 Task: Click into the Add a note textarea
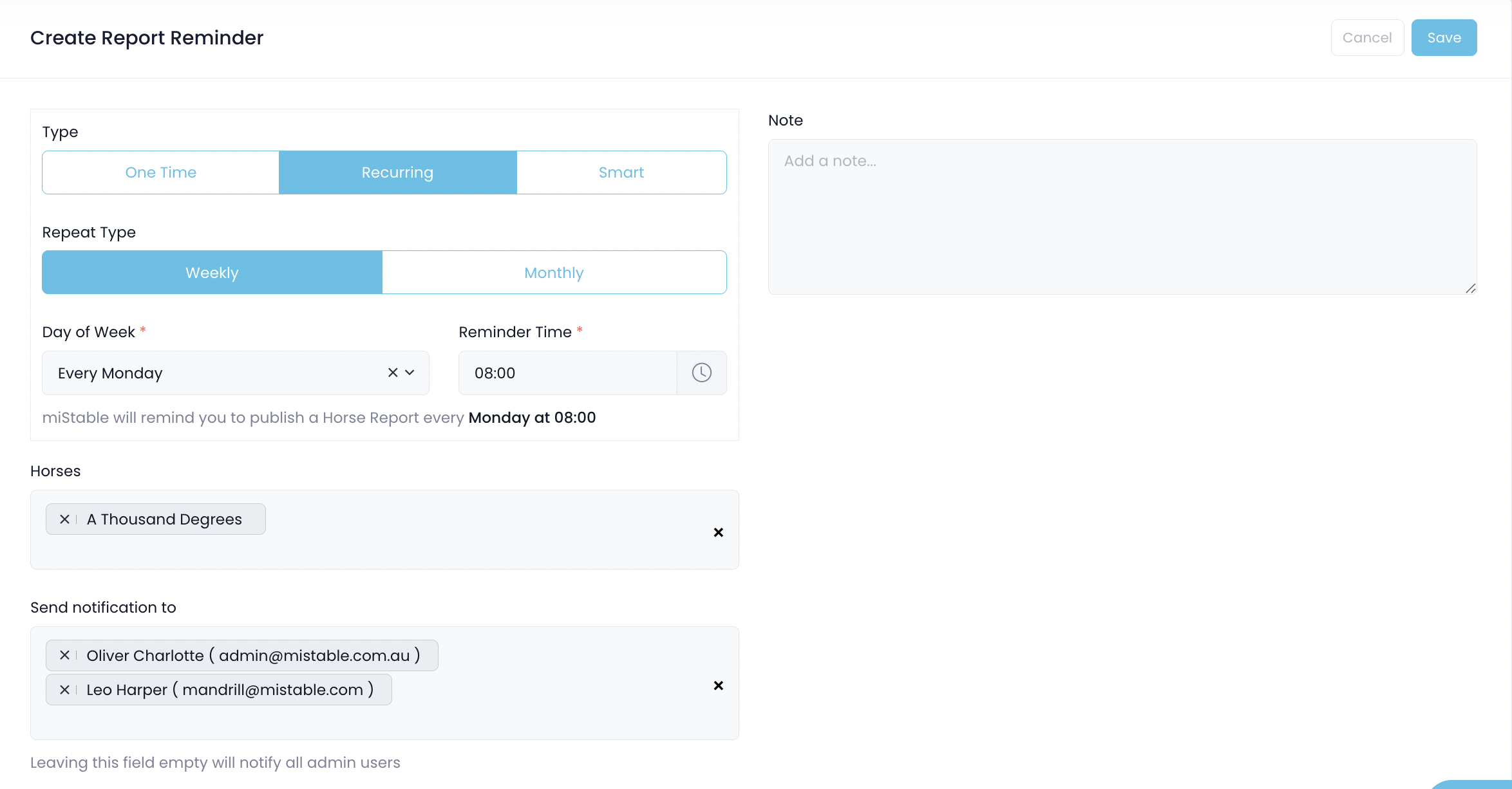(1122, 217)
